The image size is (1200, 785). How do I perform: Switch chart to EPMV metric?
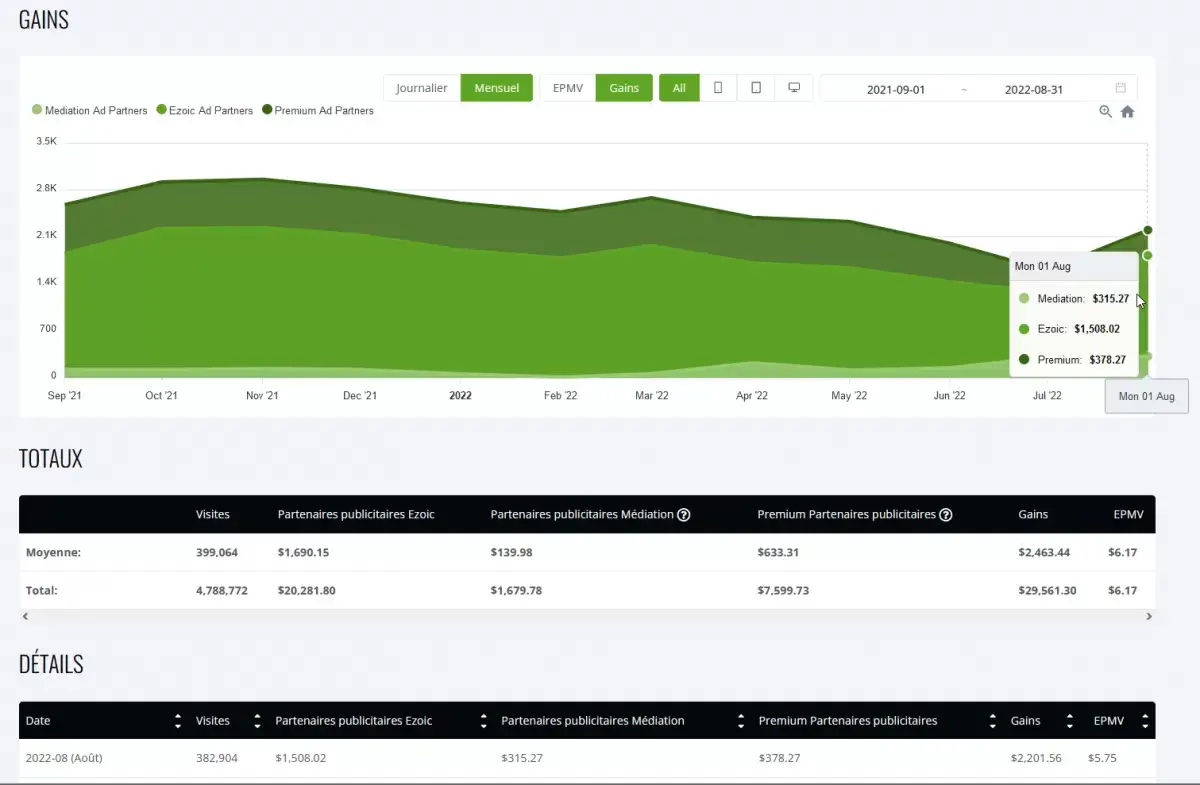pyautogui.click(x=567, y=88)
